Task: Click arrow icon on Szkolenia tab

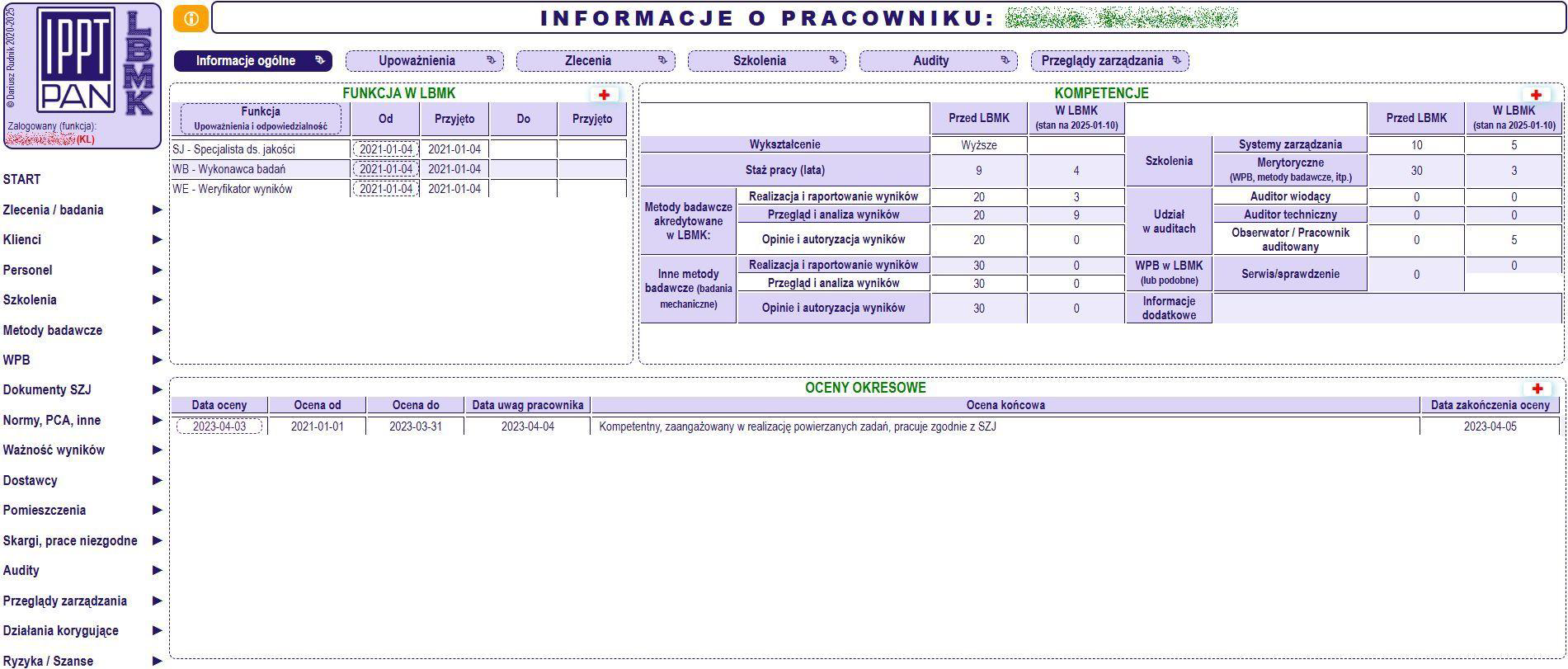Action: point(834,60)
